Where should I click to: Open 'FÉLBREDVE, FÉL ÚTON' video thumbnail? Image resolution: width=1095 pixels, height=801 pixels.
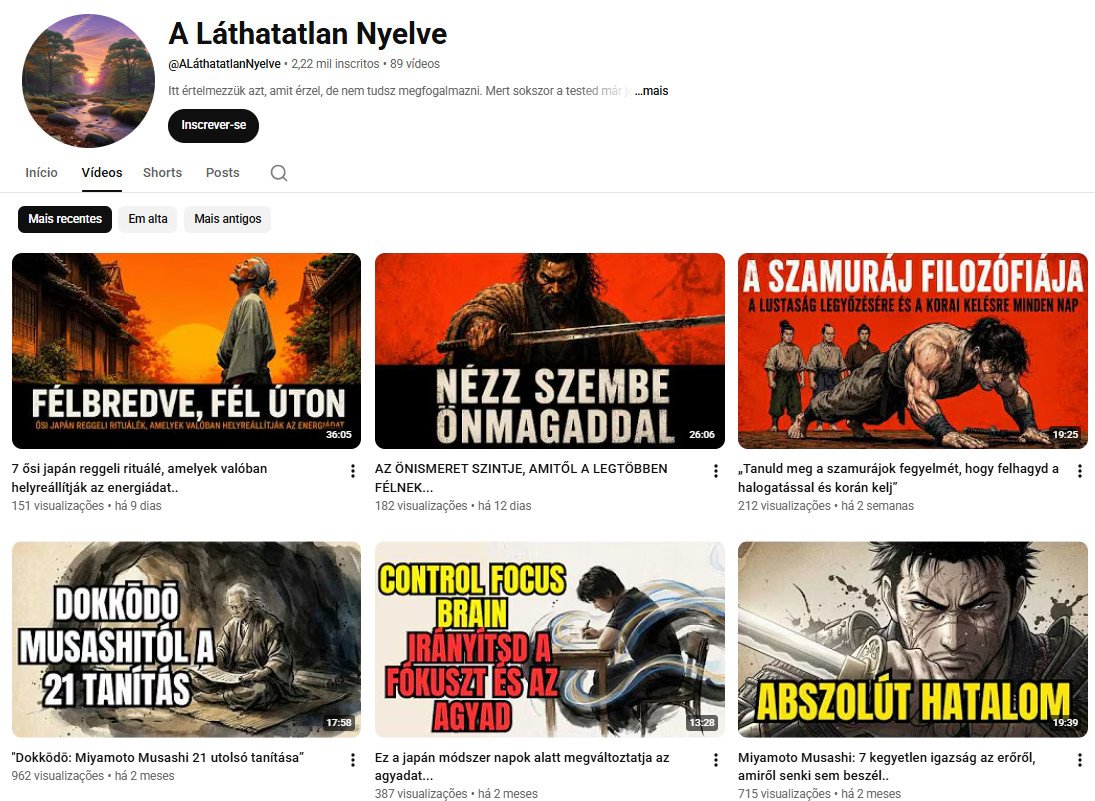[186, 351]
